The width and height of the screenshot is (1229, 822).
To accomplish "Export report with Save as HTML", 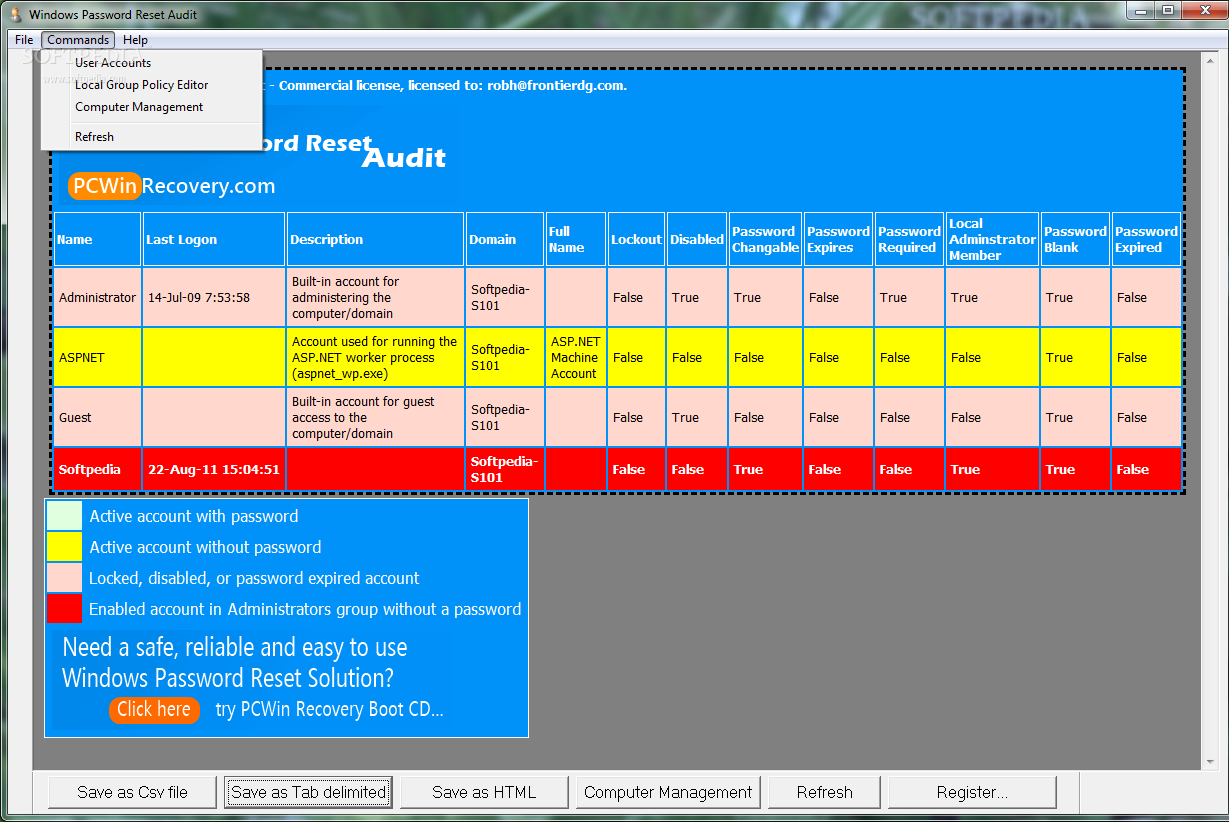I will (x=484, y=792).
